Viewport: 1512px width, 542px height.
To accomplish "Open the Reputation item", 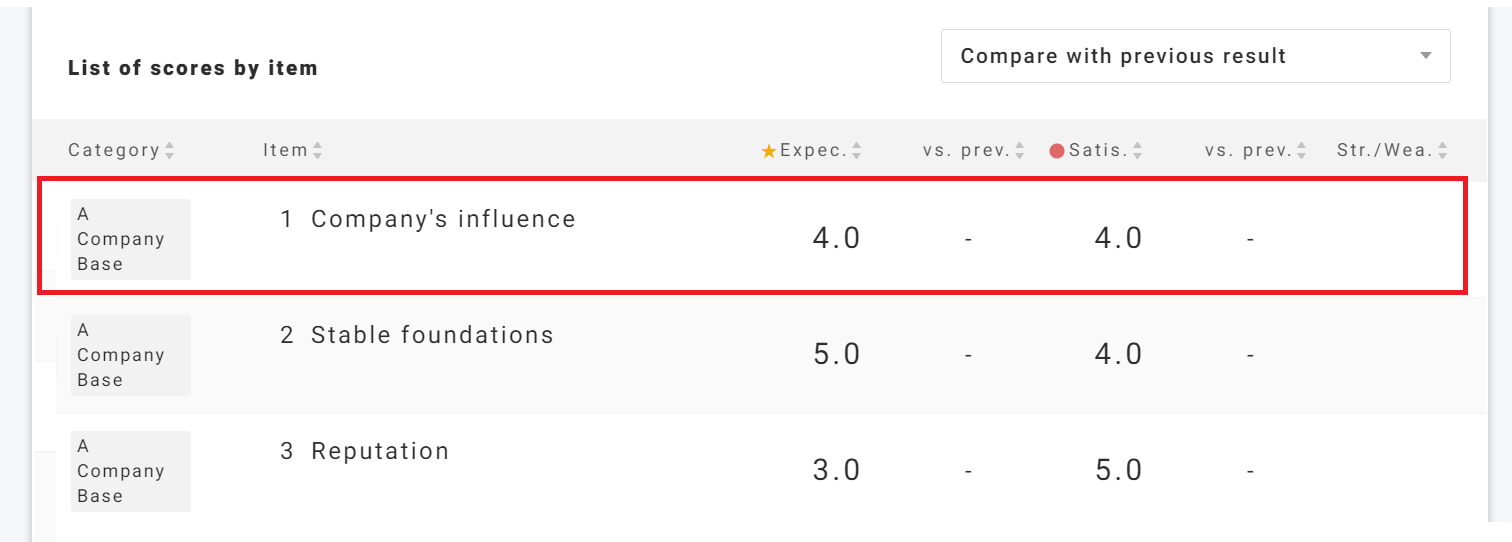I will coord(379,451).
